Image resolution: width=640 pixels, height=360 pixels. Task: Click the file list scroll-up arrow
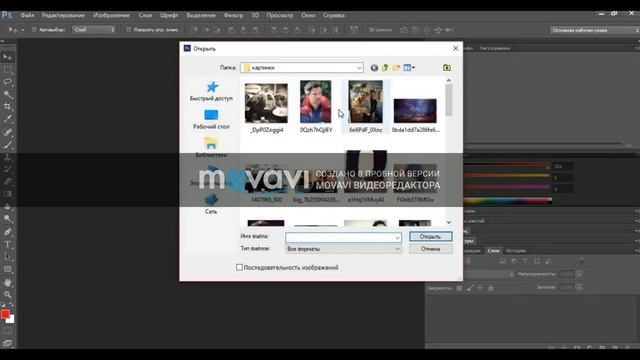click(x=449, y=80)
